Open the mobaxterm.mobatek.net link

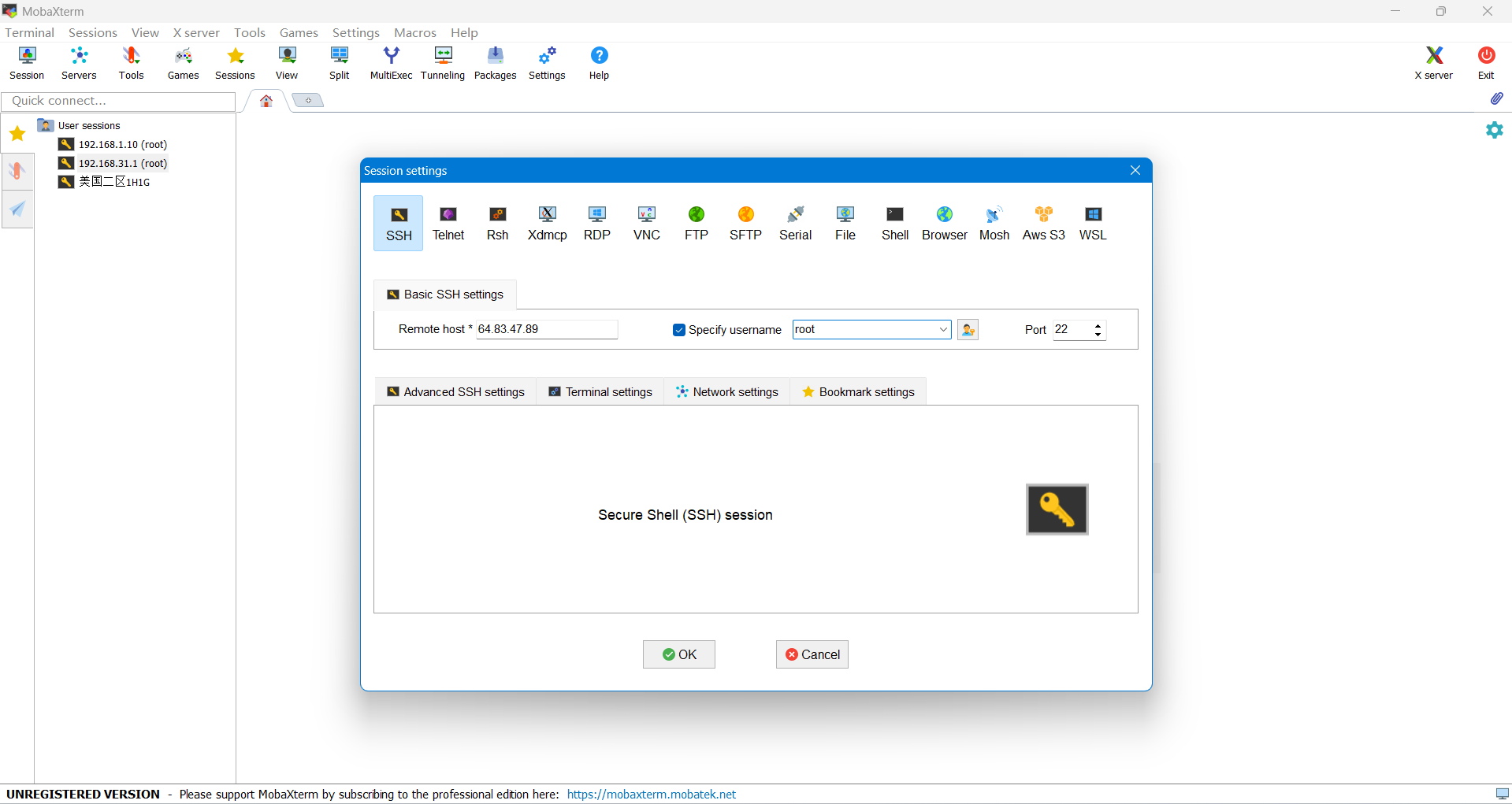click(652, 795)
